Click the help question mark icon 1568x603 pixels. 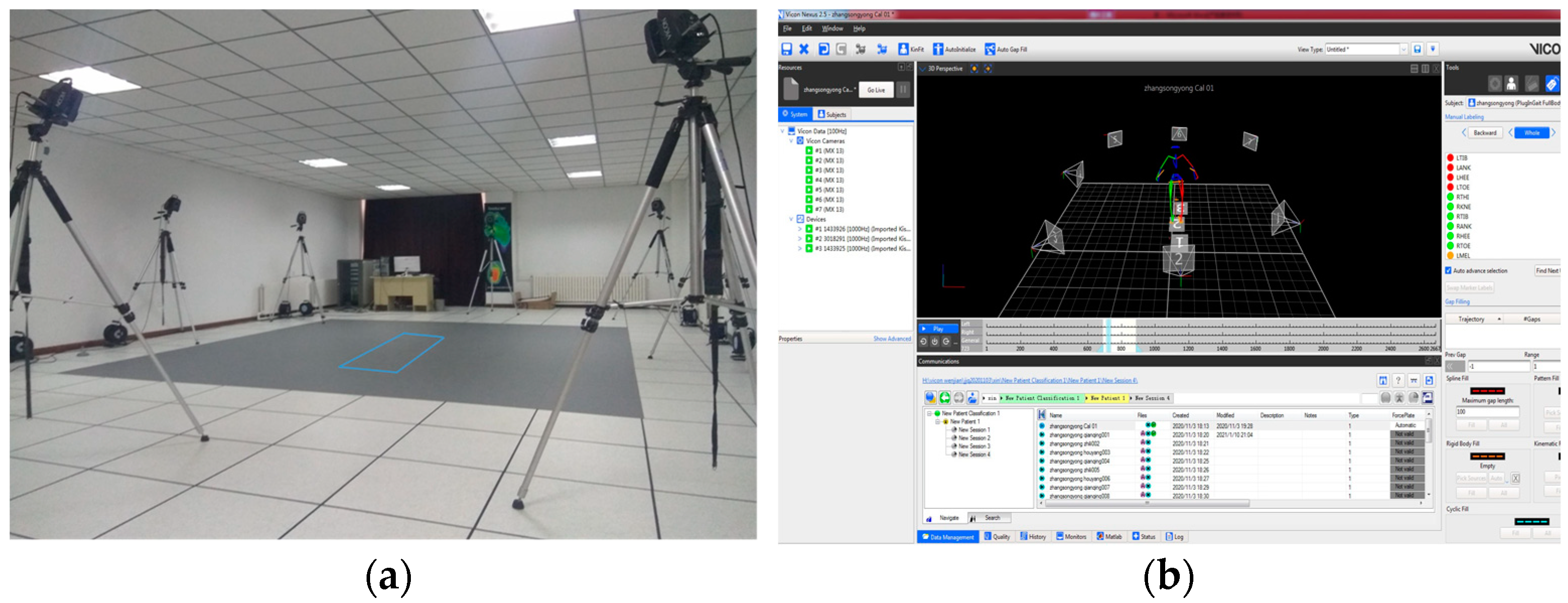[1398, 381]
